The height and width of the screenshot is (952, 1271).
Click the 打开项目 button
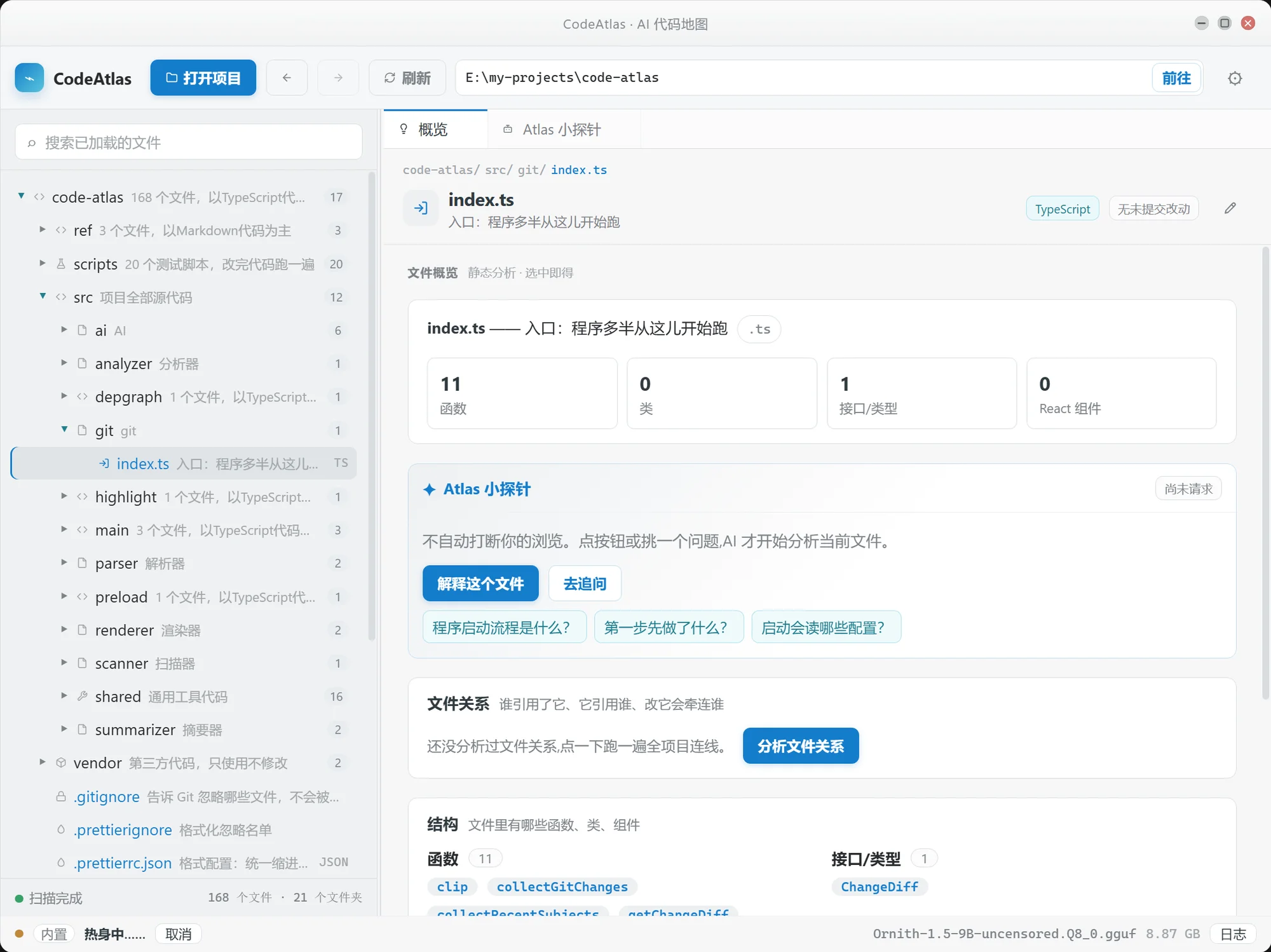coord(203,78)
